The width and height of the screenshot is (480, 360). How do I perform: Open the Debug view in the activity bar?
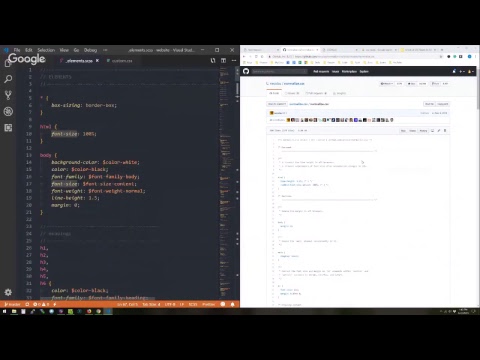click(x=8, y=111)
